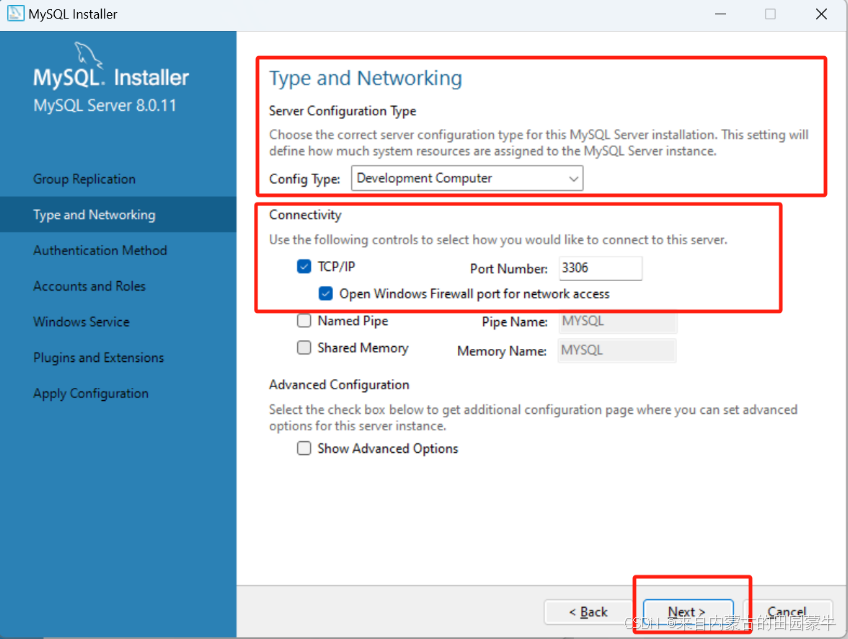Click the Cancel button
This screenshot has height=639, width=848.
pos(787,612)
